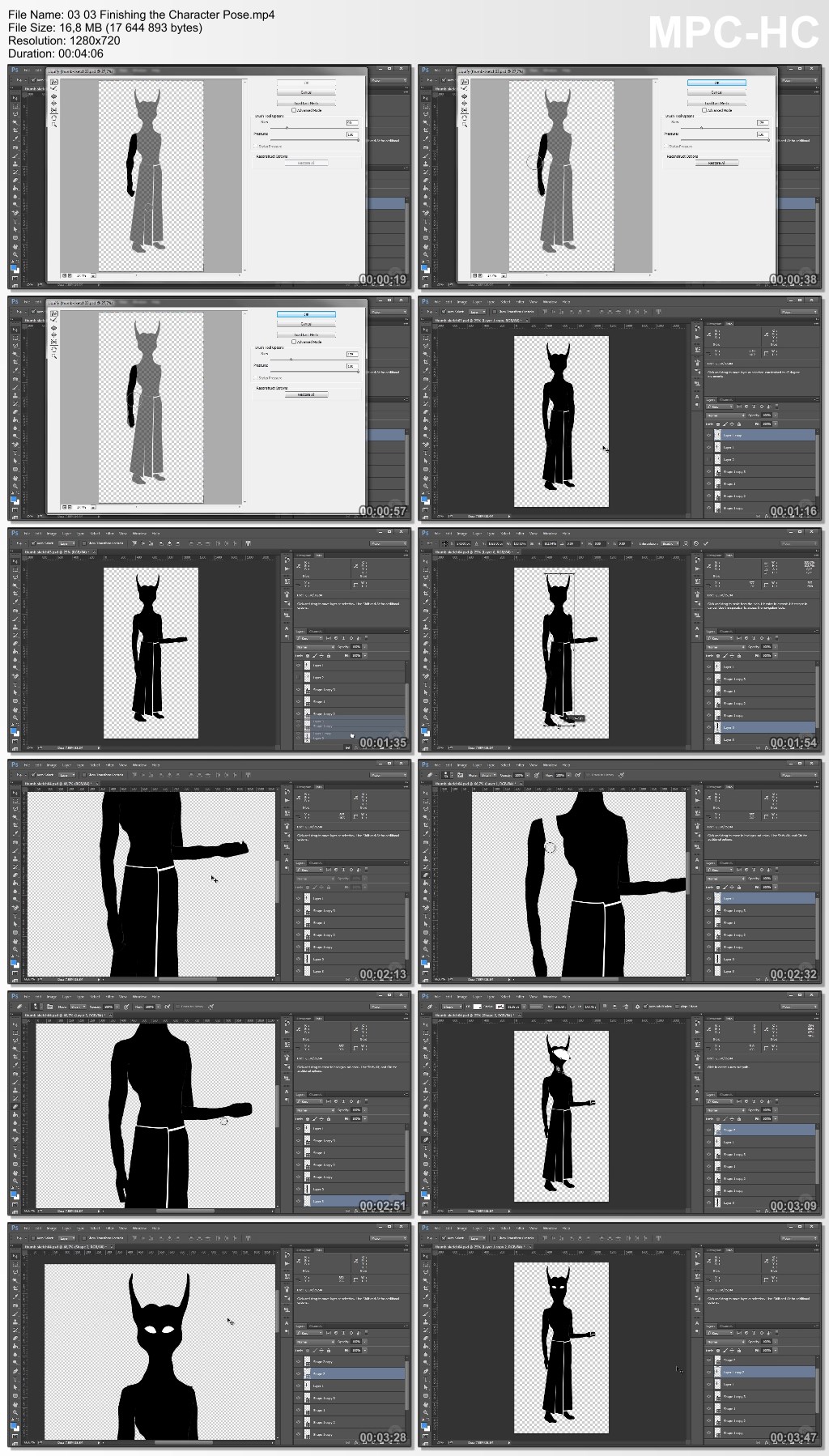The image size is (829, 1456).
Task: Click Restore All button in the 00:00:19 frame
Action: click(x=306, y=163)
